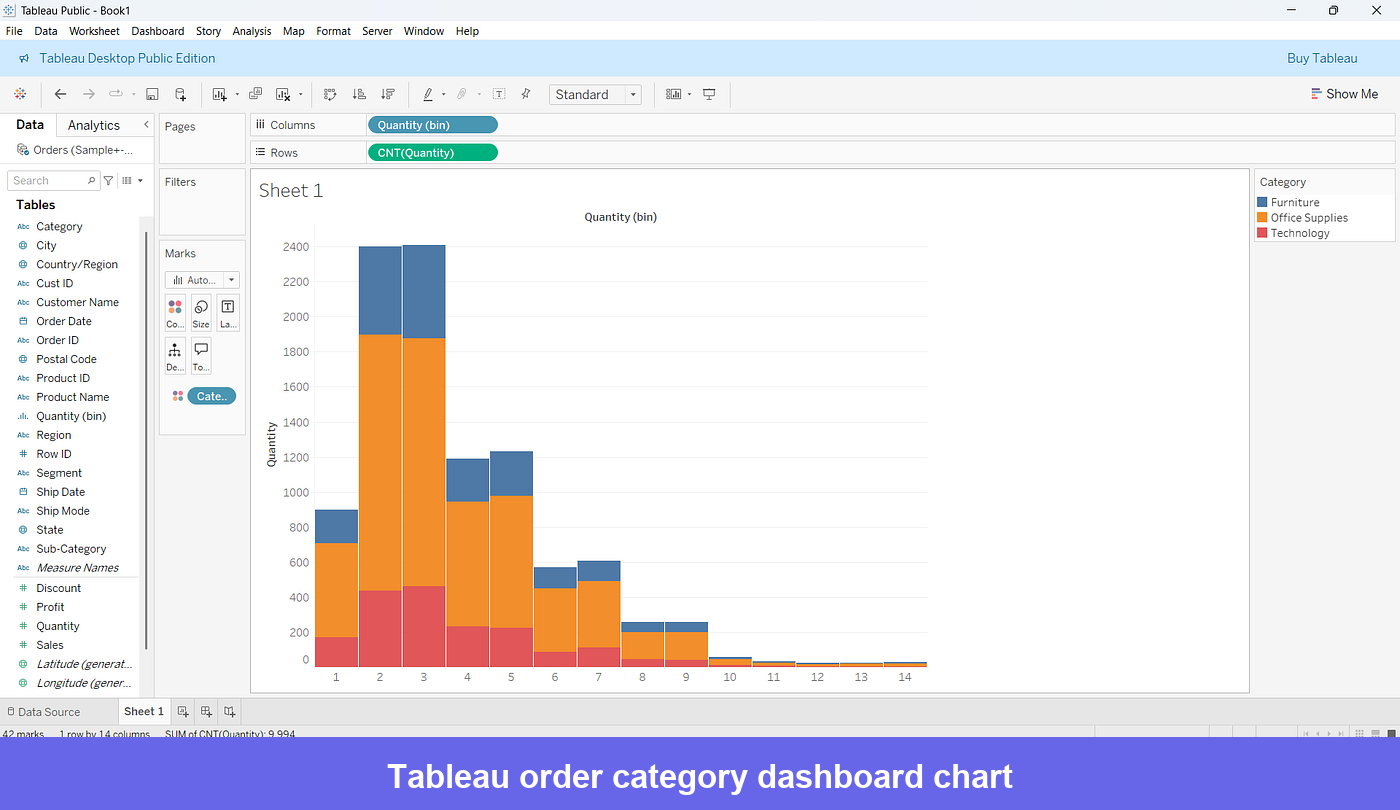Click the Tooltip mark icon
Screen dimensions: 1400x810
point(200,355)
